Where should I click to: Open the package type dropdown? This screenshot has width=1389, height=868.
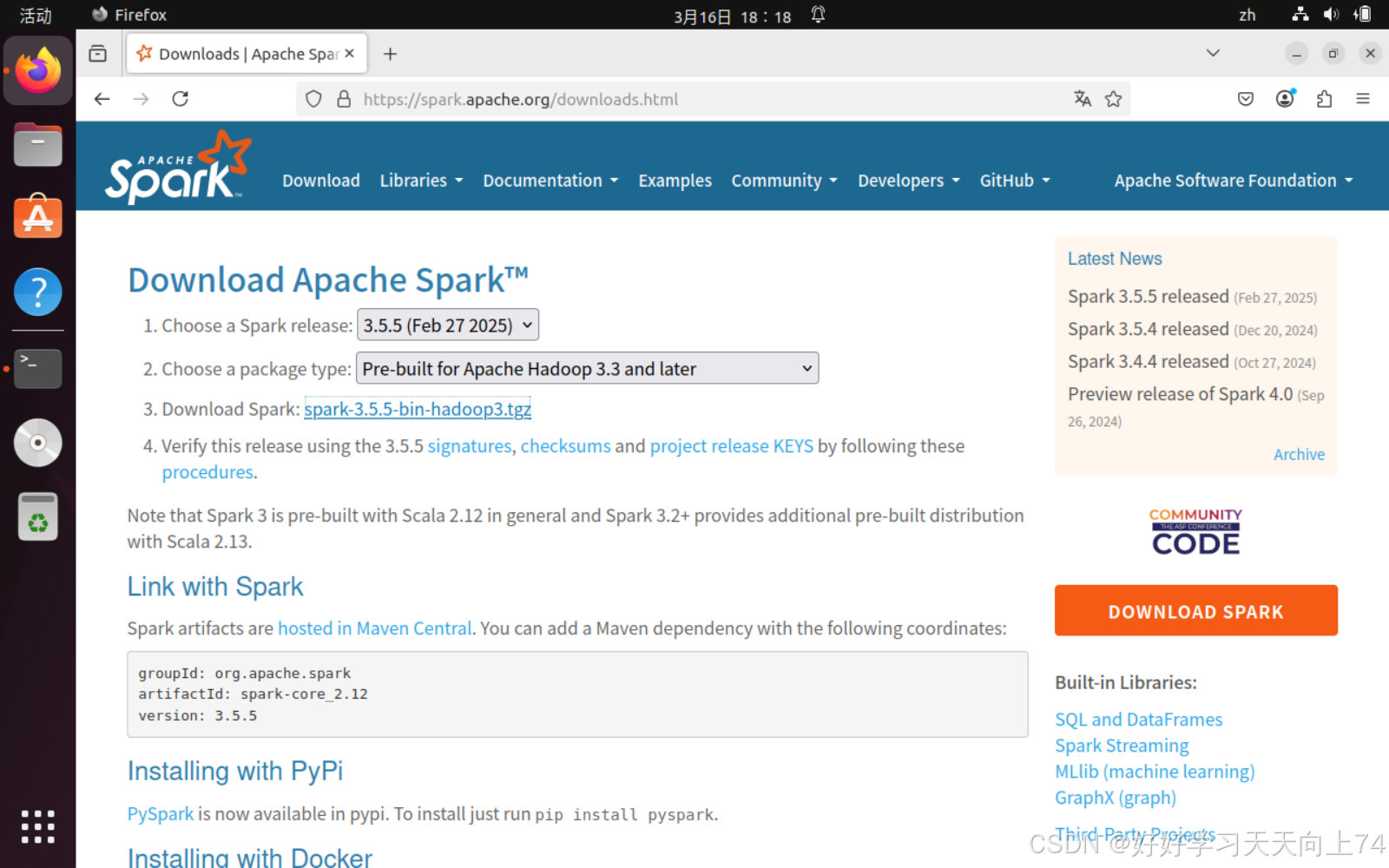point(587,368)
